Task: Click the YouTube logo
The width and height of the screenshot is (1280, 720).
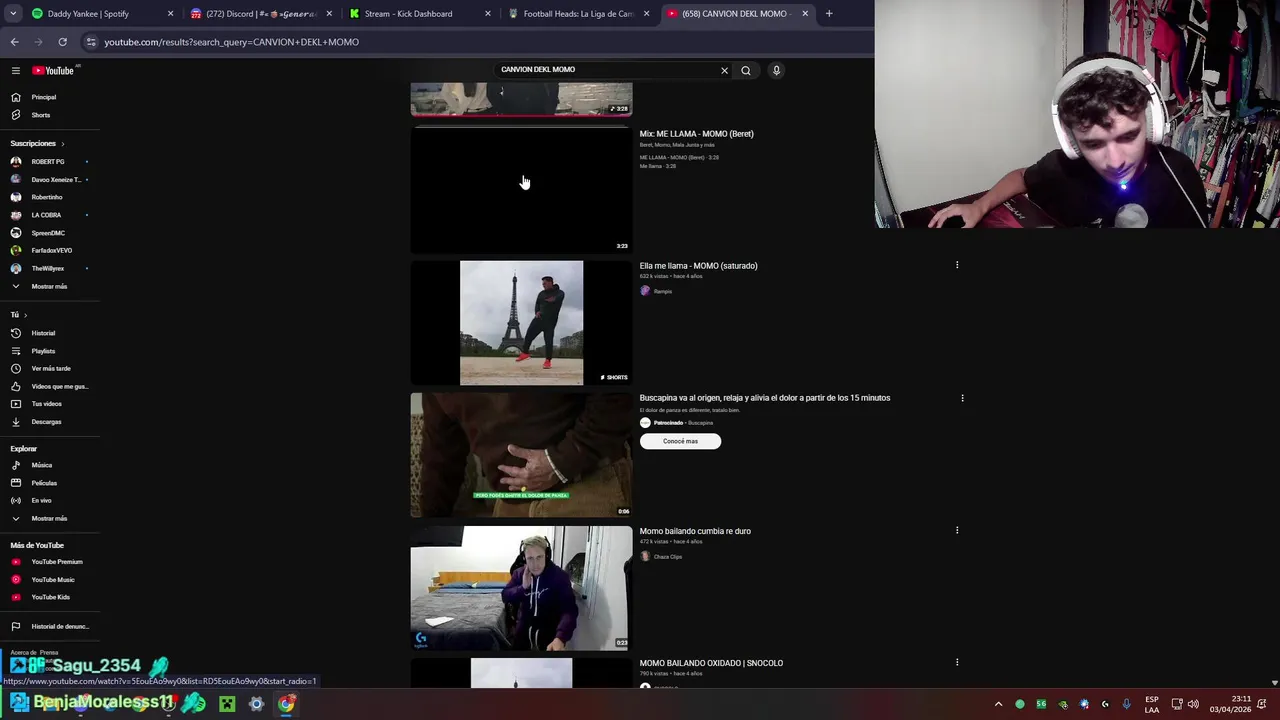Action: (x=53, y=70)
